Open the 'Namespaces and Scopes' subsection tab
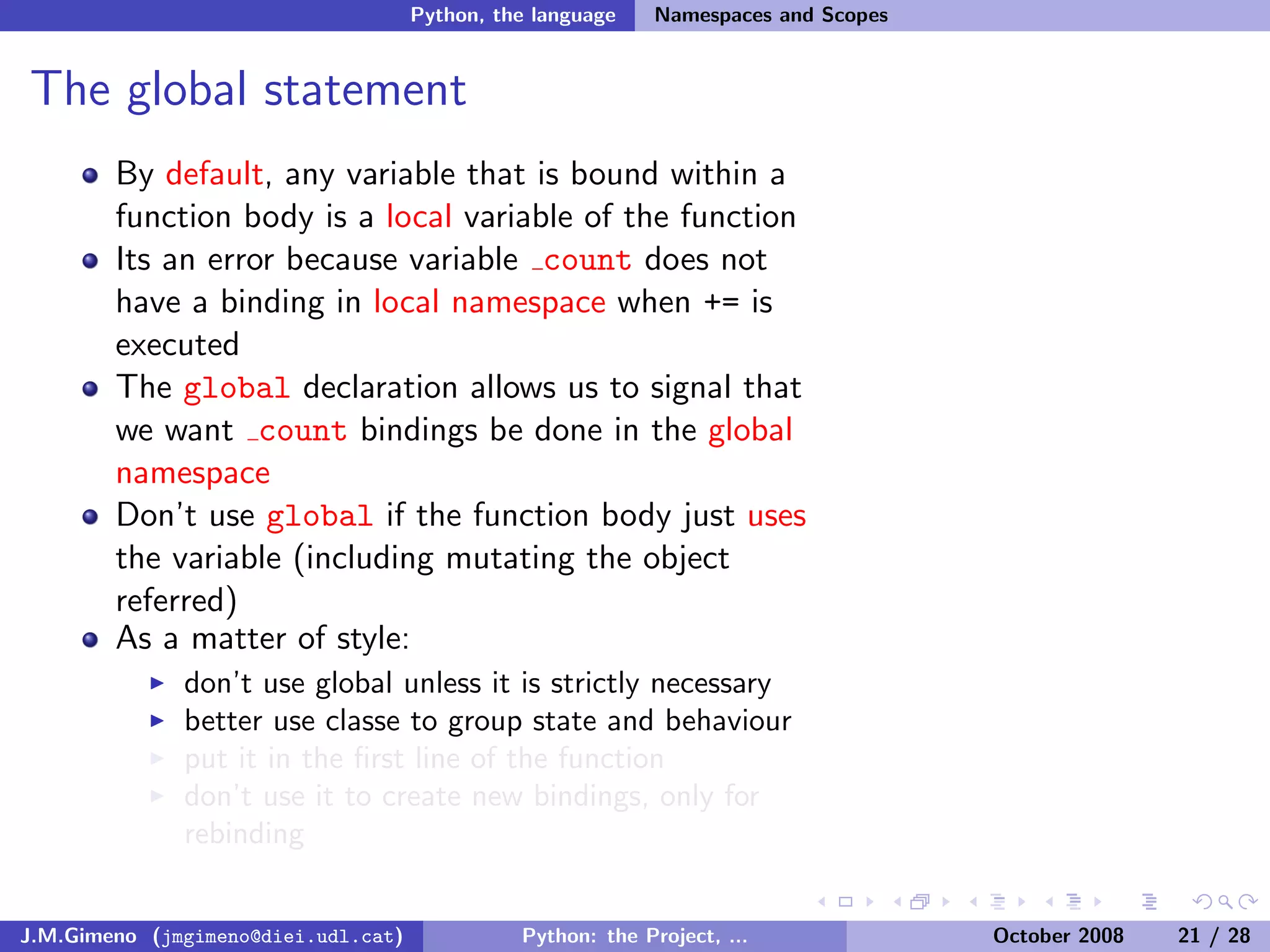The width and height of the screenshot is (1270, 952). click(x=771, y=15)
